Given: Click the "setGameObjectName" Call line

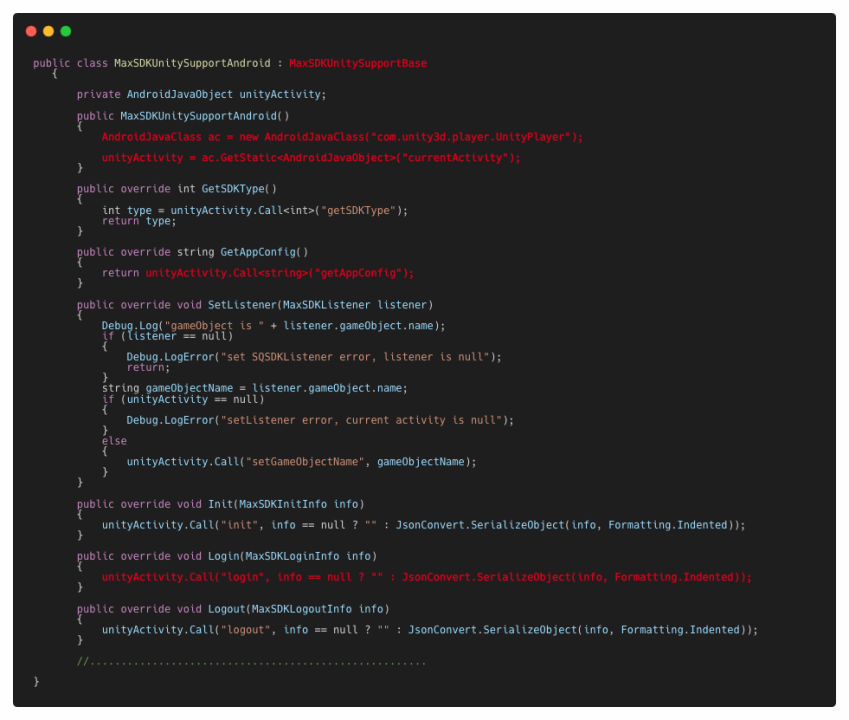Looking at the screenshot, I should (302, 462).
